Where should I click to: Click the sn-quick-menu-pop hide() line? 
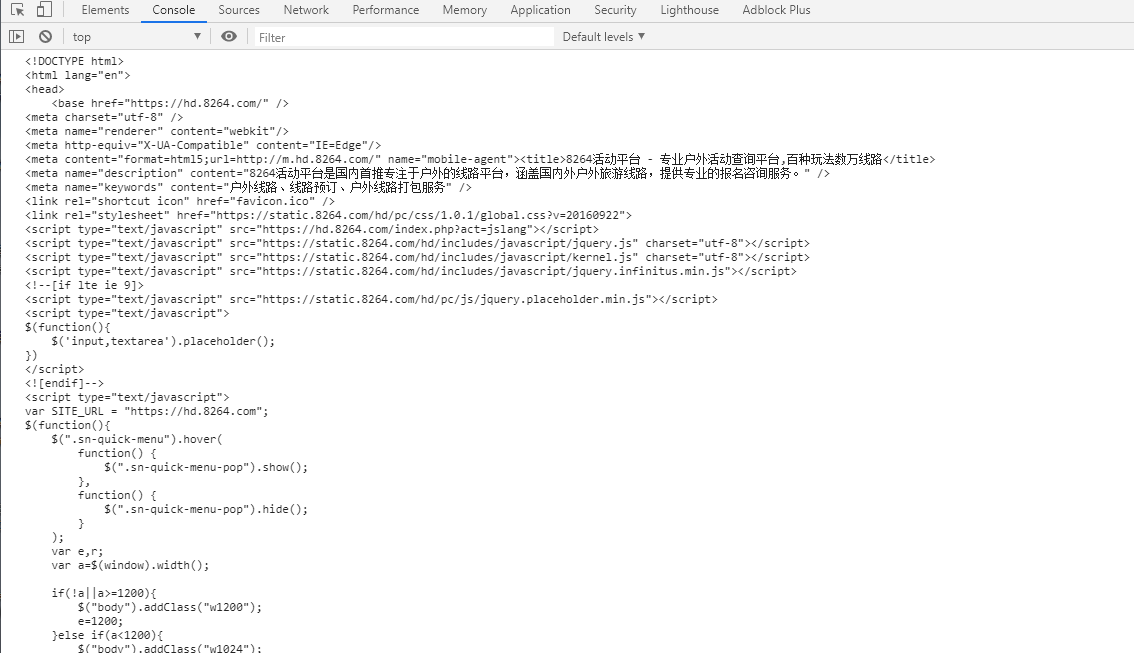click(x=206, y=510)
